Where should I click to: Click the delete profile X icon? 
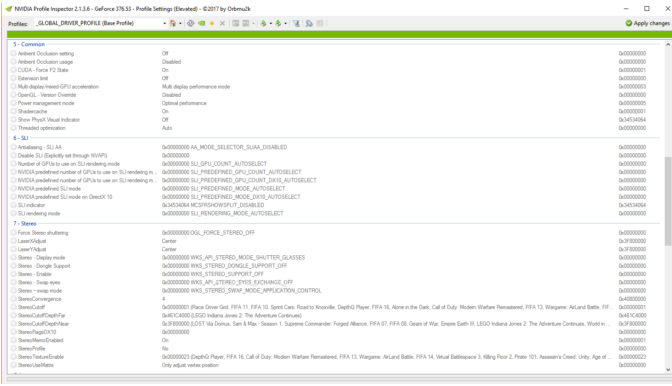click(x=222, y=23)
